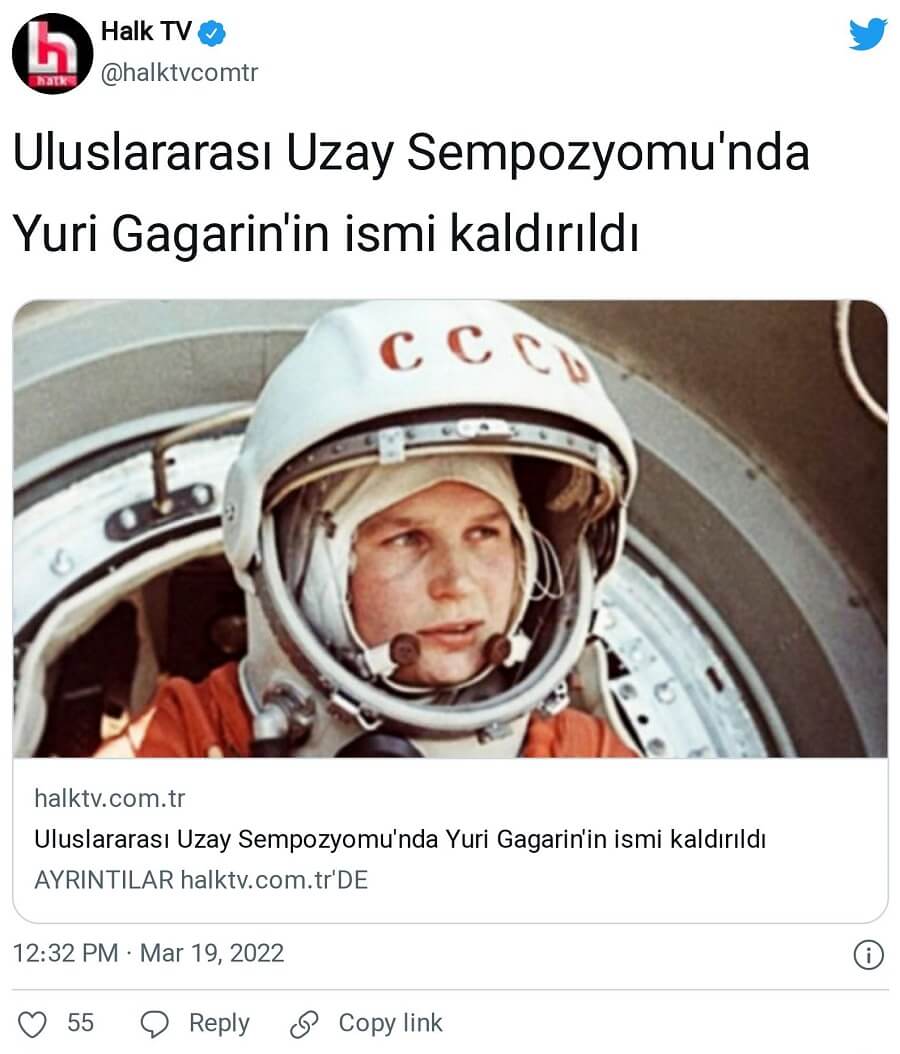Open the link card article headline

[400, 840]
